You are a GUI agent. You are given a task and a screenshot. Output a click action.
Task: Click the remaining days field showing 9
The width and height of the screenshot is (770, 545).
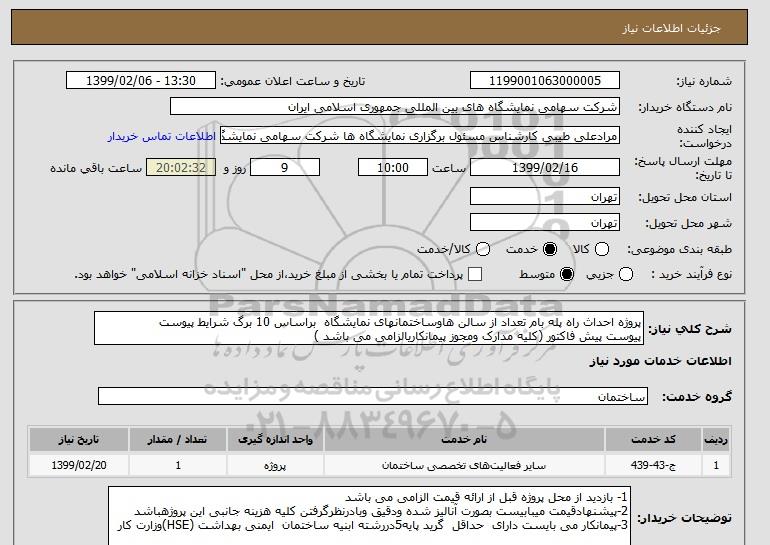coord(285,167)
